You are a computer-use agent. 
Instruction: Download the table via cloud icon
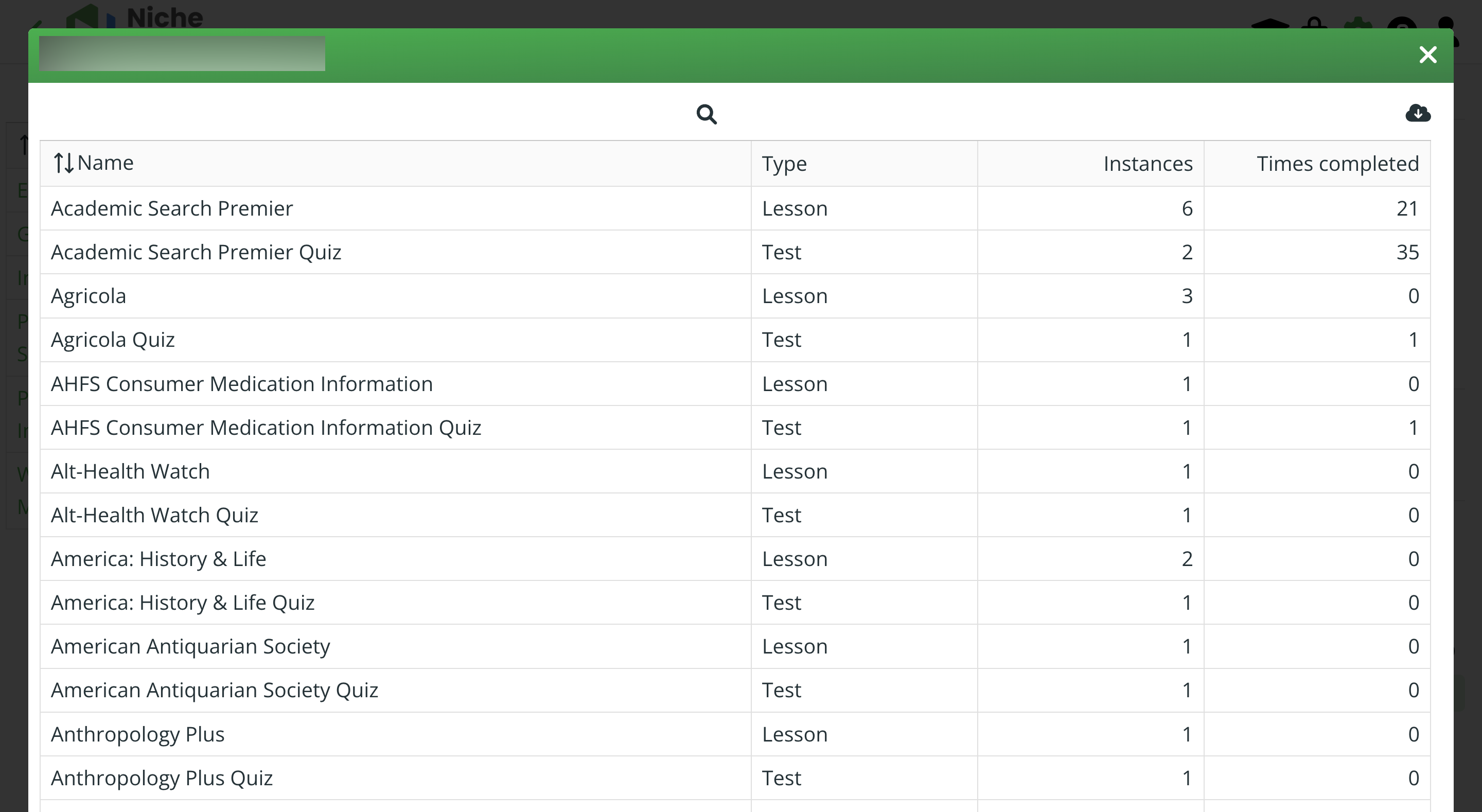(x=1418, y=113)
